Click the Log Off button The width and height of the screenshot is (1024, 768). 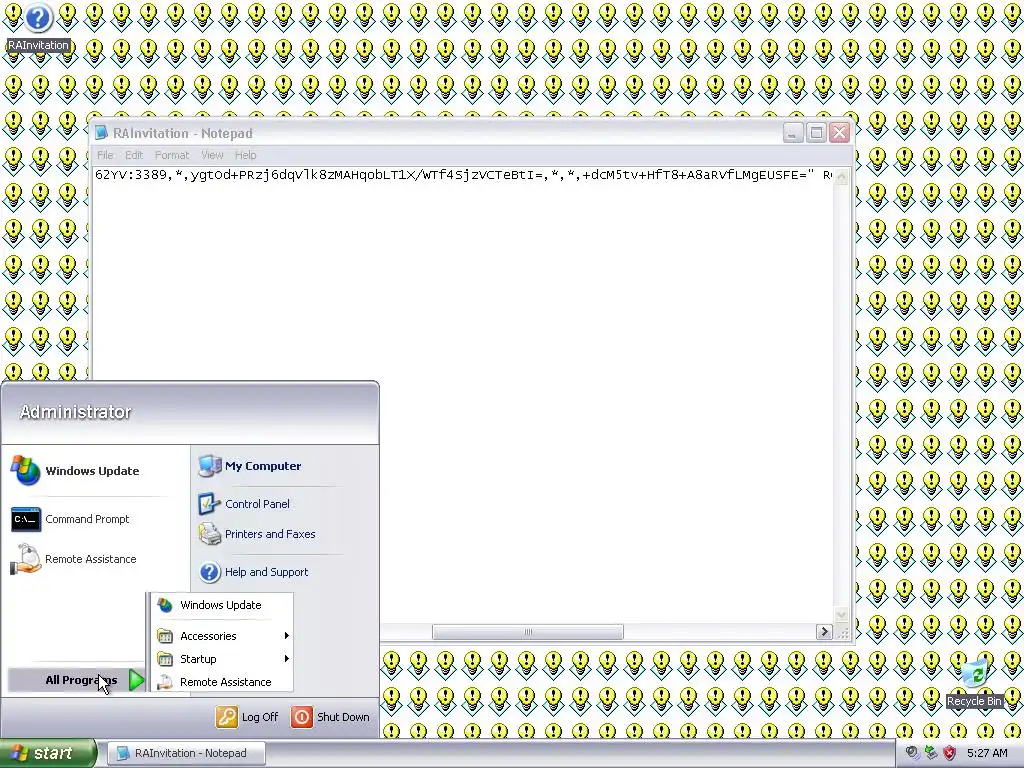point(248,716)
